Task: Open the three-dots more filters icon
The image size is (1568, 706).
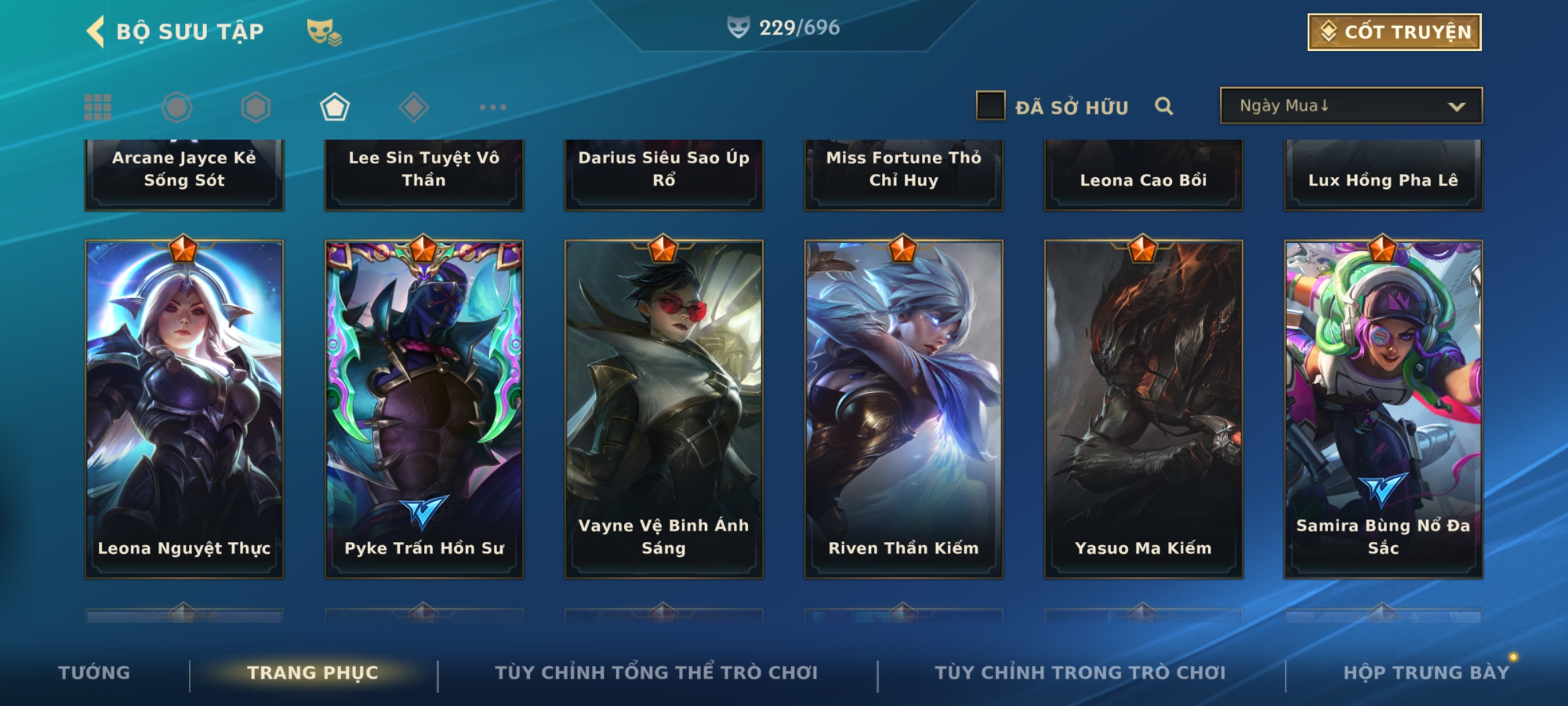Action: 493,107
